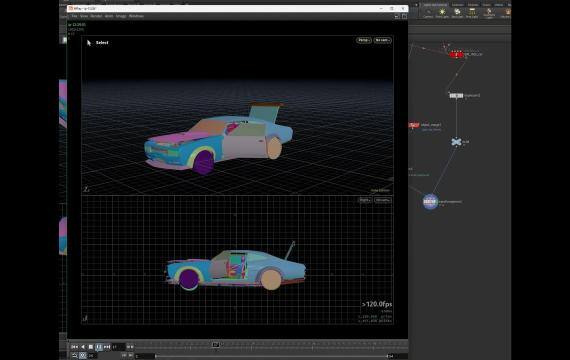Open the File menu
Image resolution: width=570 pixels, height=360 pixels.
[75, 16]
